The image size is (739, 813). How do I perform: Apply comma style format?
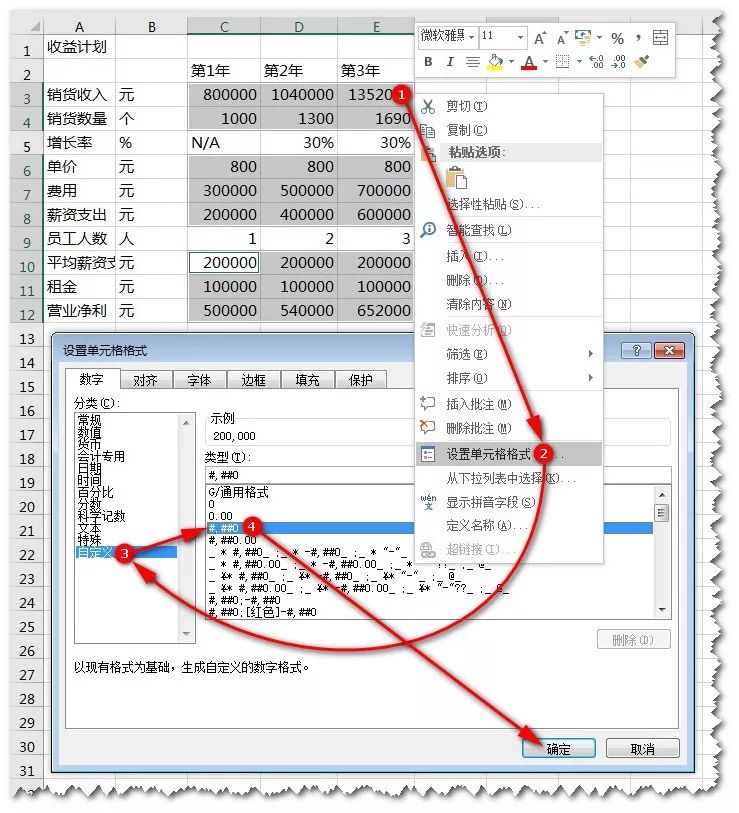click(638, 37)
